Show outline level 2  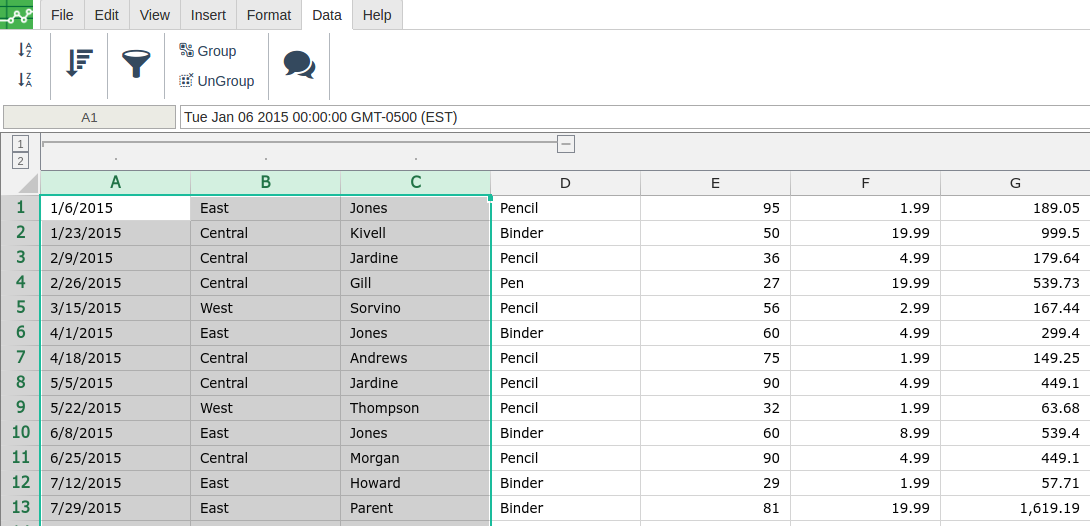20,161
